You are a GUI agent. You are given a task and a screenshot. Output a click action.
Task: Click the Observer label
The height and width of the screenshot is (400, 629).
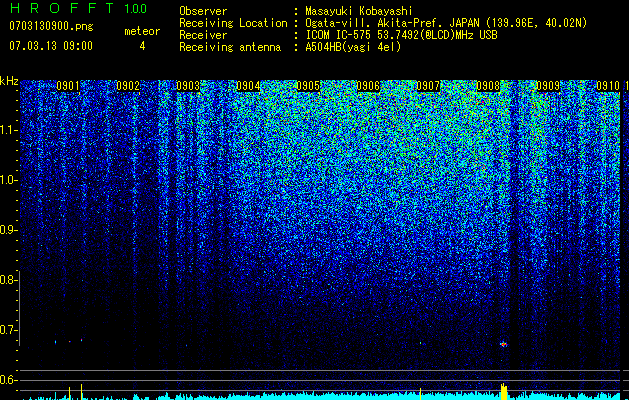203,11
